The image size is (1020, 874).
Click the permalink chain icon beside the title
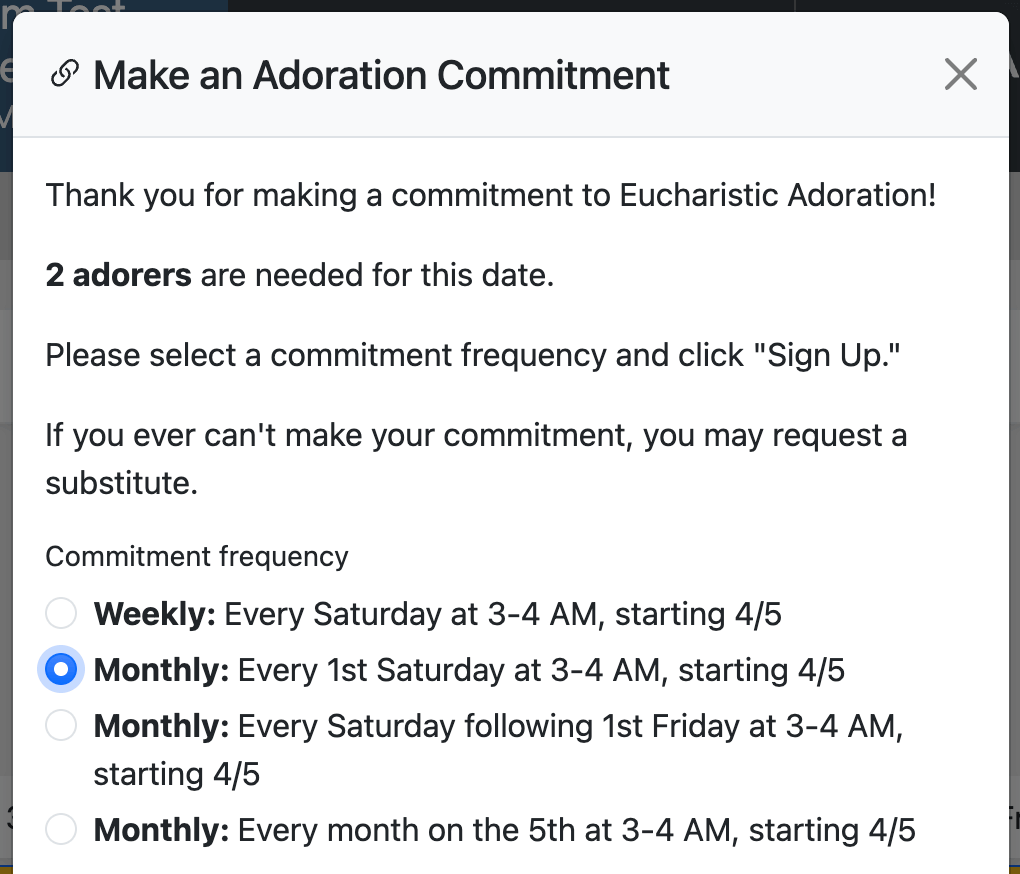[x=64, y=74]
